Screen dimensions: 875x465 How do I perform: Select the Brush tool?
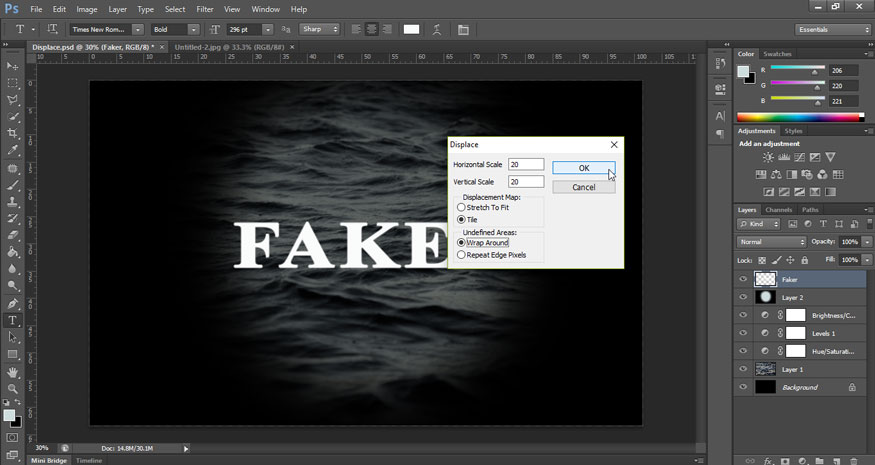coord(12,185)
